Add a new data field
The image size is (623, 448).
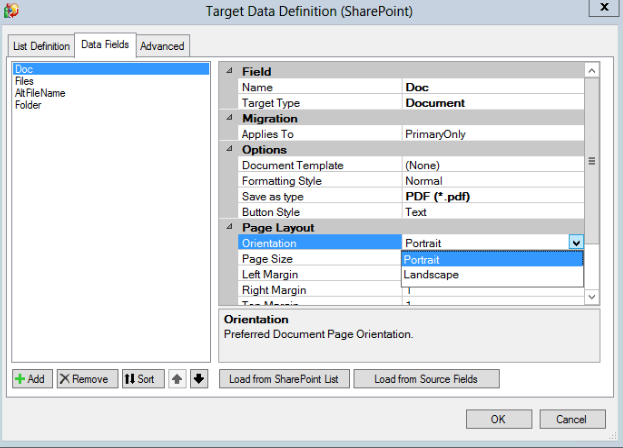[x=32, y=379]
